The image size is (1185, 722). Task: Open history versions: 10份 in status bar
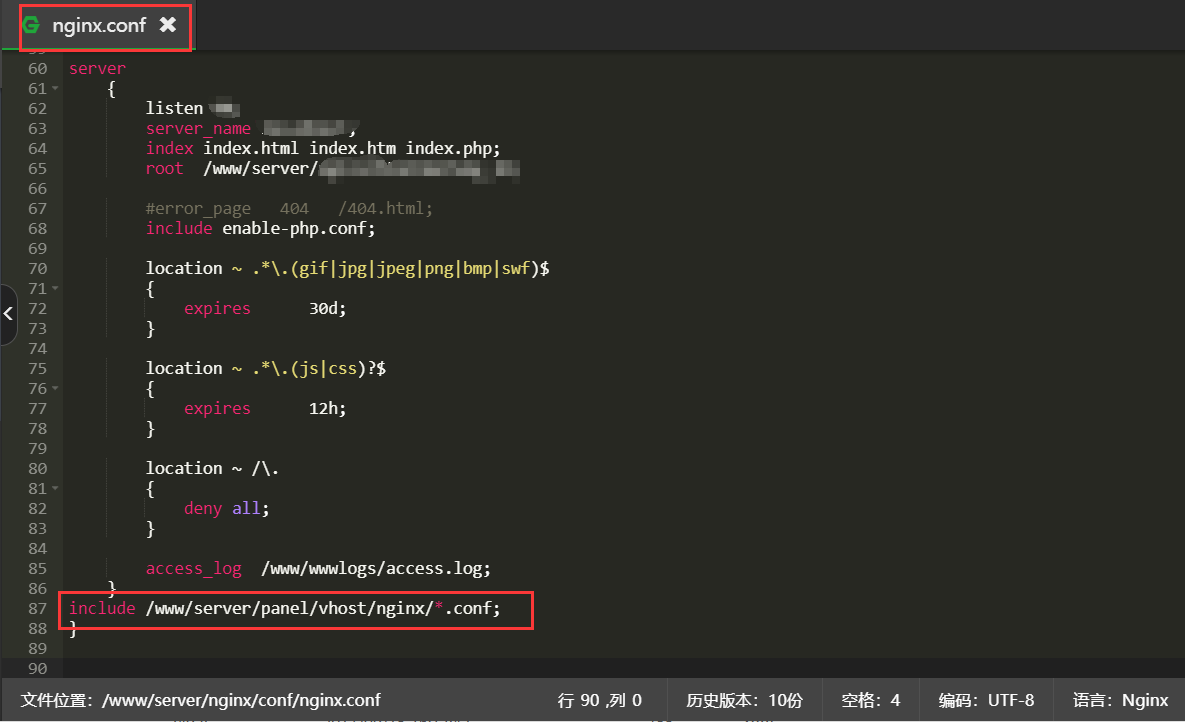tap(744, 701)
